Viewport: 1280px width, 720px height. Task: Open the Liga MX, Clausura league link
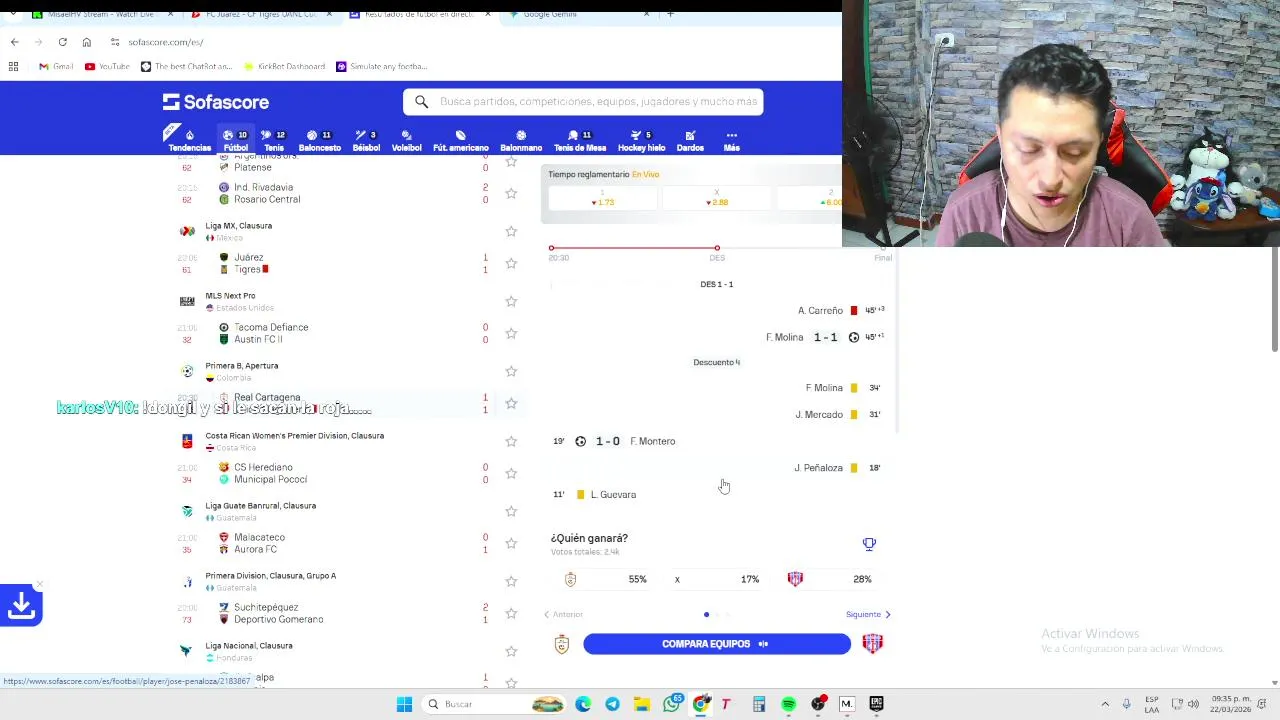(x=238, y=226)
